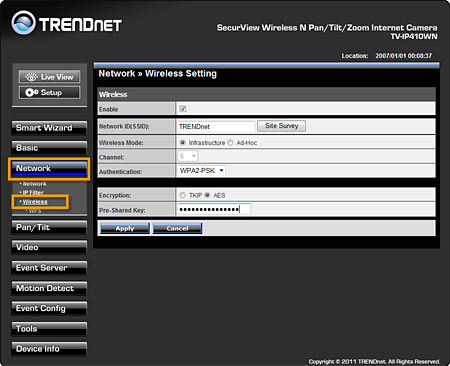
Task: Click the Pre-Shared Key field
Action: tap(214, 209)
